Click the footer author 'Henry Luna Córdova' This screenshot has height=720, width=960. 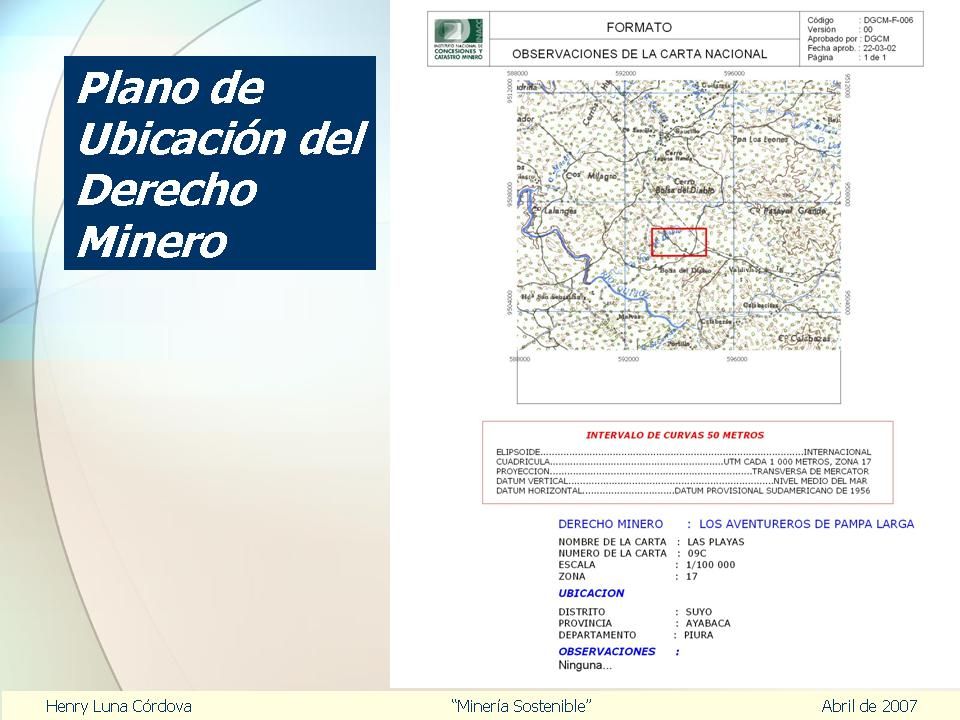pyautogui.click(x=119, y=707)
